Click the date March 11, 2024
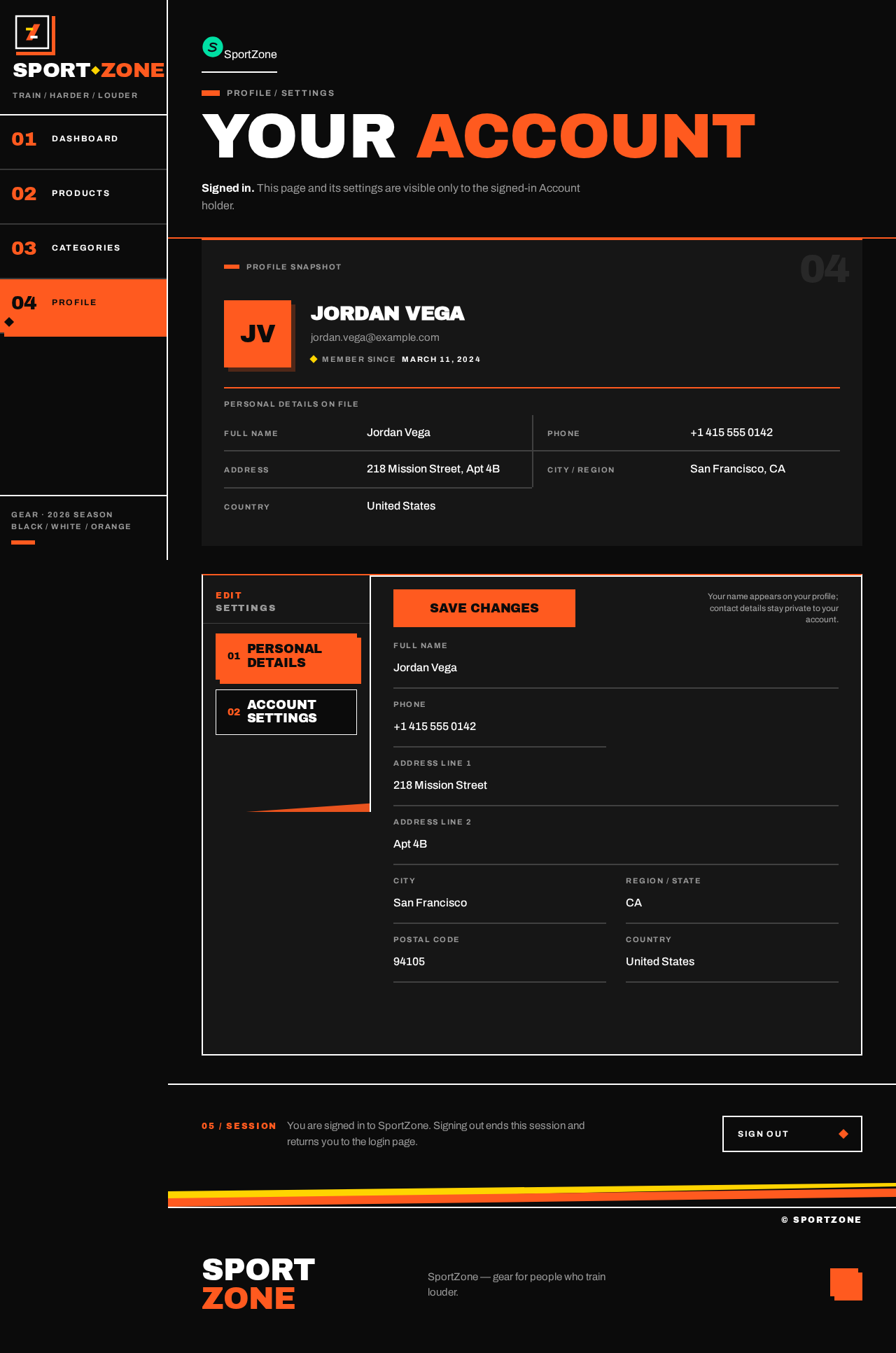Image resolution: width=896 pixels, height=1353 pixels. tap(441, 359)
